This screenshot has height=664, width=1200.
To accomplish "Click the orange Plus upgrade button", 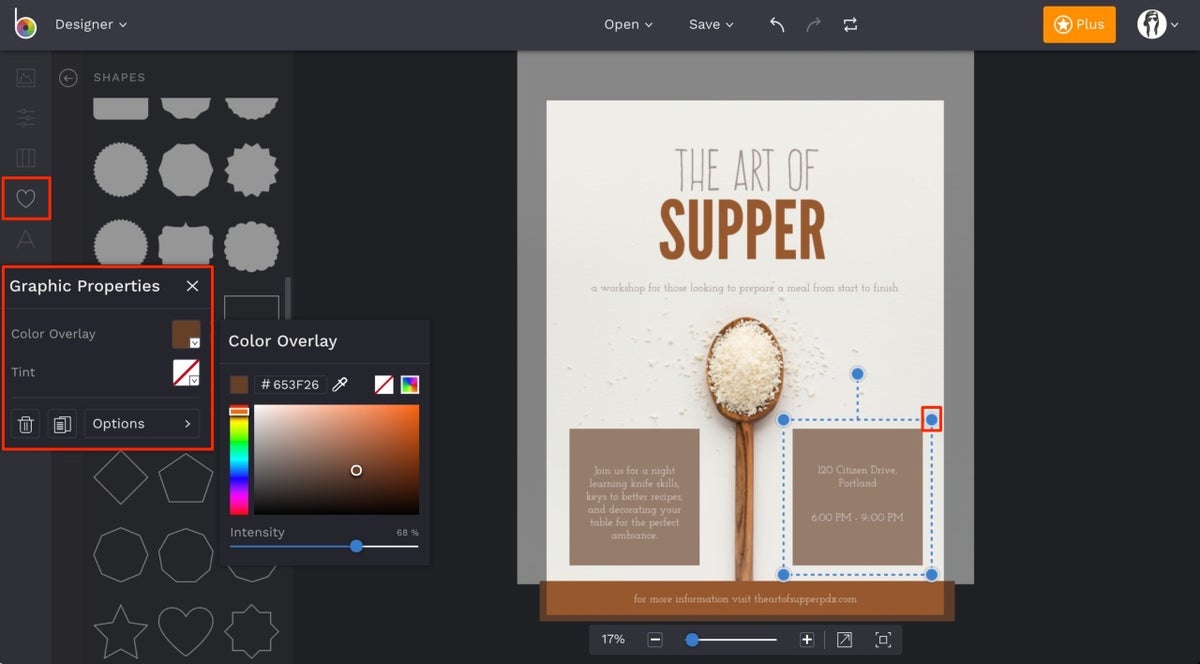I will coord(1079,24).
